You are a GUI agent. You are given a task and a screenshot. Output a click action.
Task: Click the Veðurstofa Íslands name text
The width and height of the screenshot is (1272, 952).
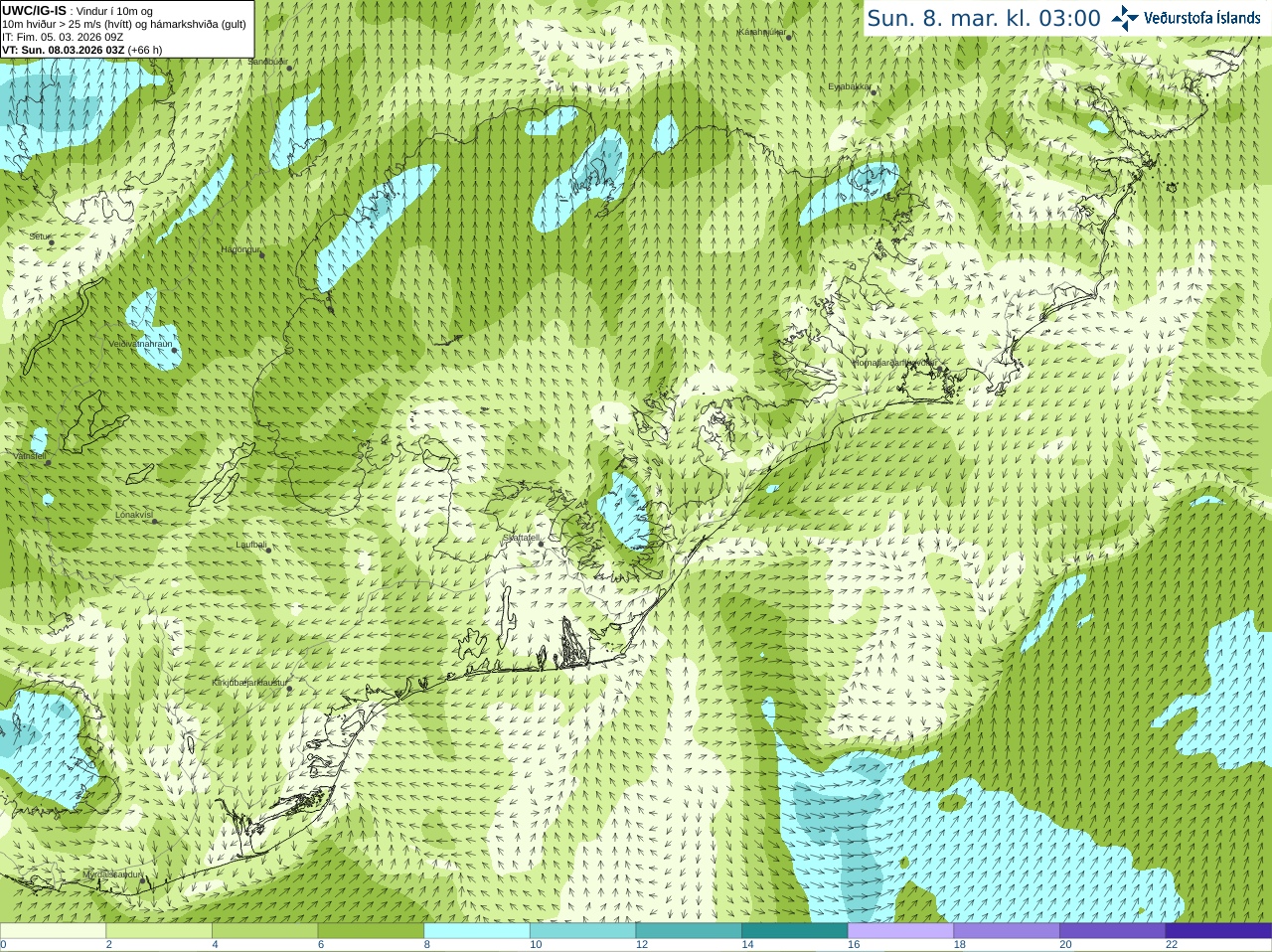[x=1202, y=18]
